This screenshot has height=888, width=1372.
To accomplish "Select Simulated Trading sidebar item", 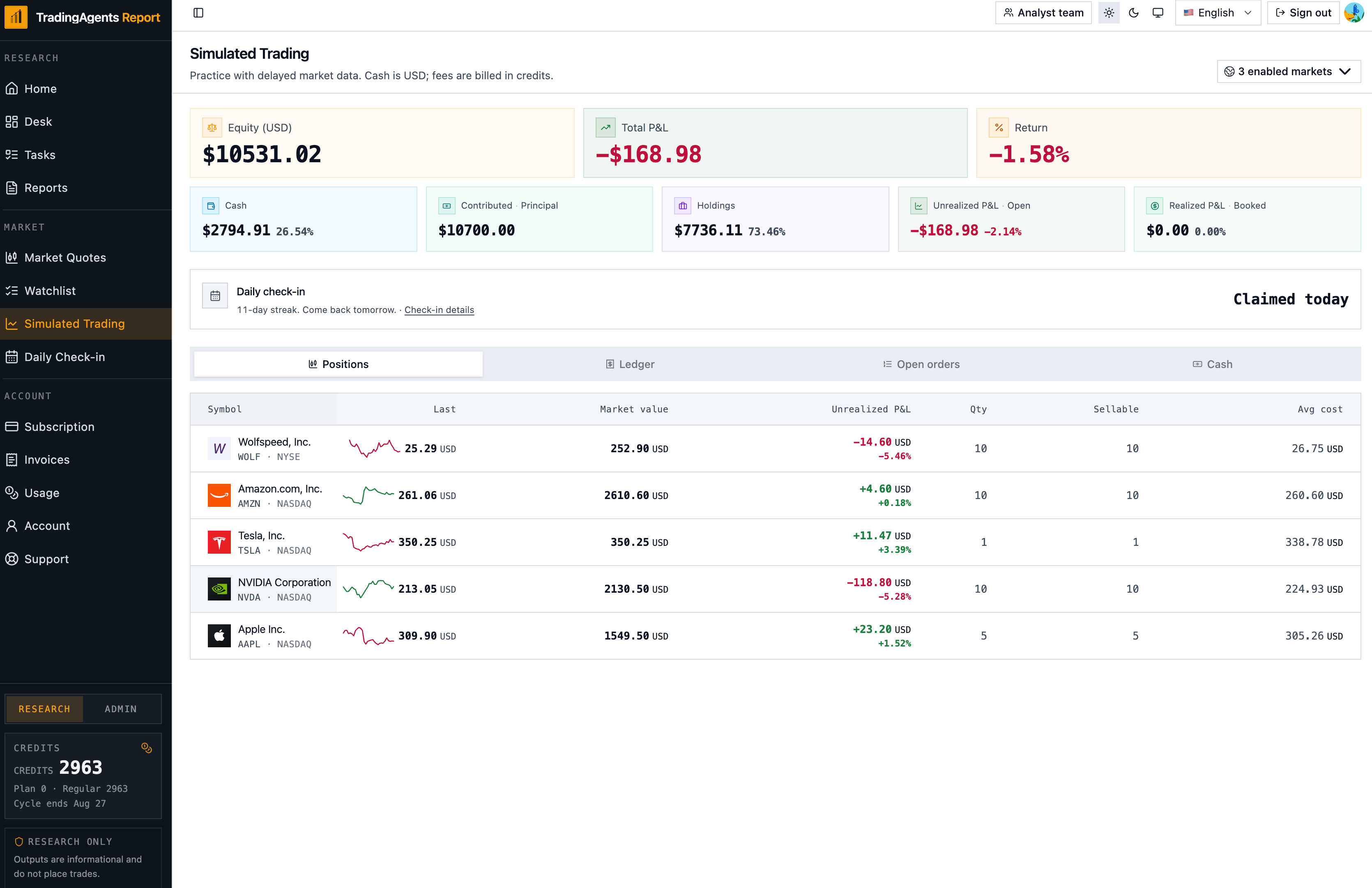I will coord(85,324).
